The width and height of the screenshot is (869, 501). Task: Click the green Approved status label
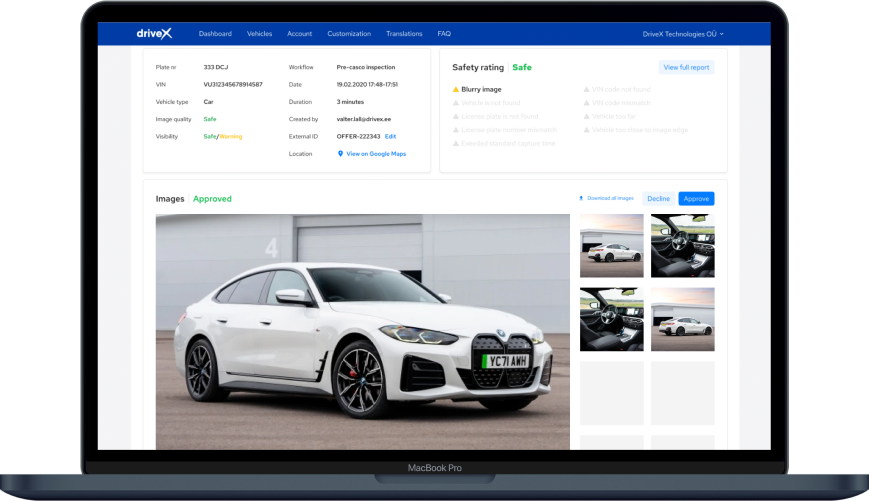click(212, 199)
